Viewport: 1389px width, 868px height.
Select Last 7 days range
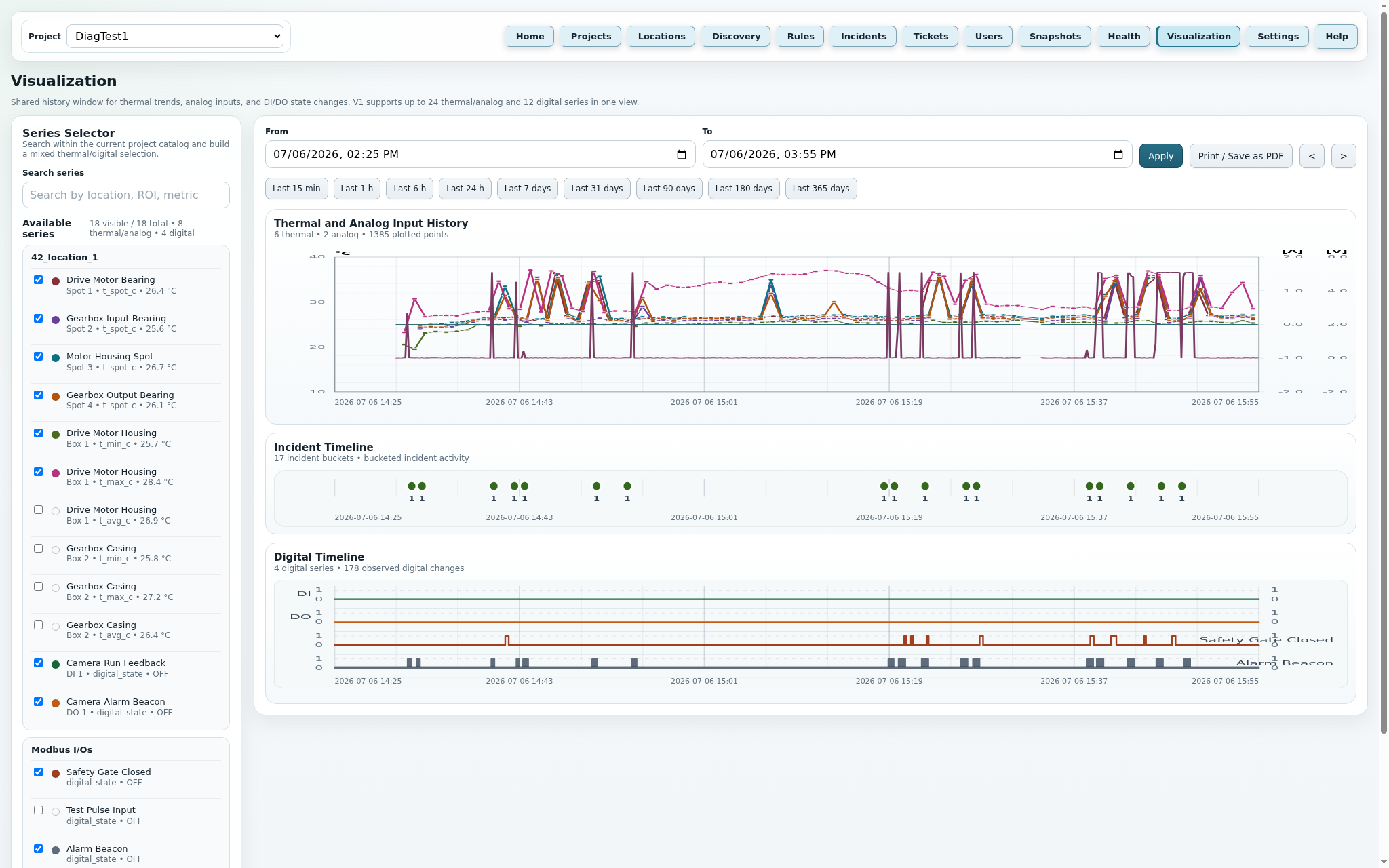click(528, 189)
